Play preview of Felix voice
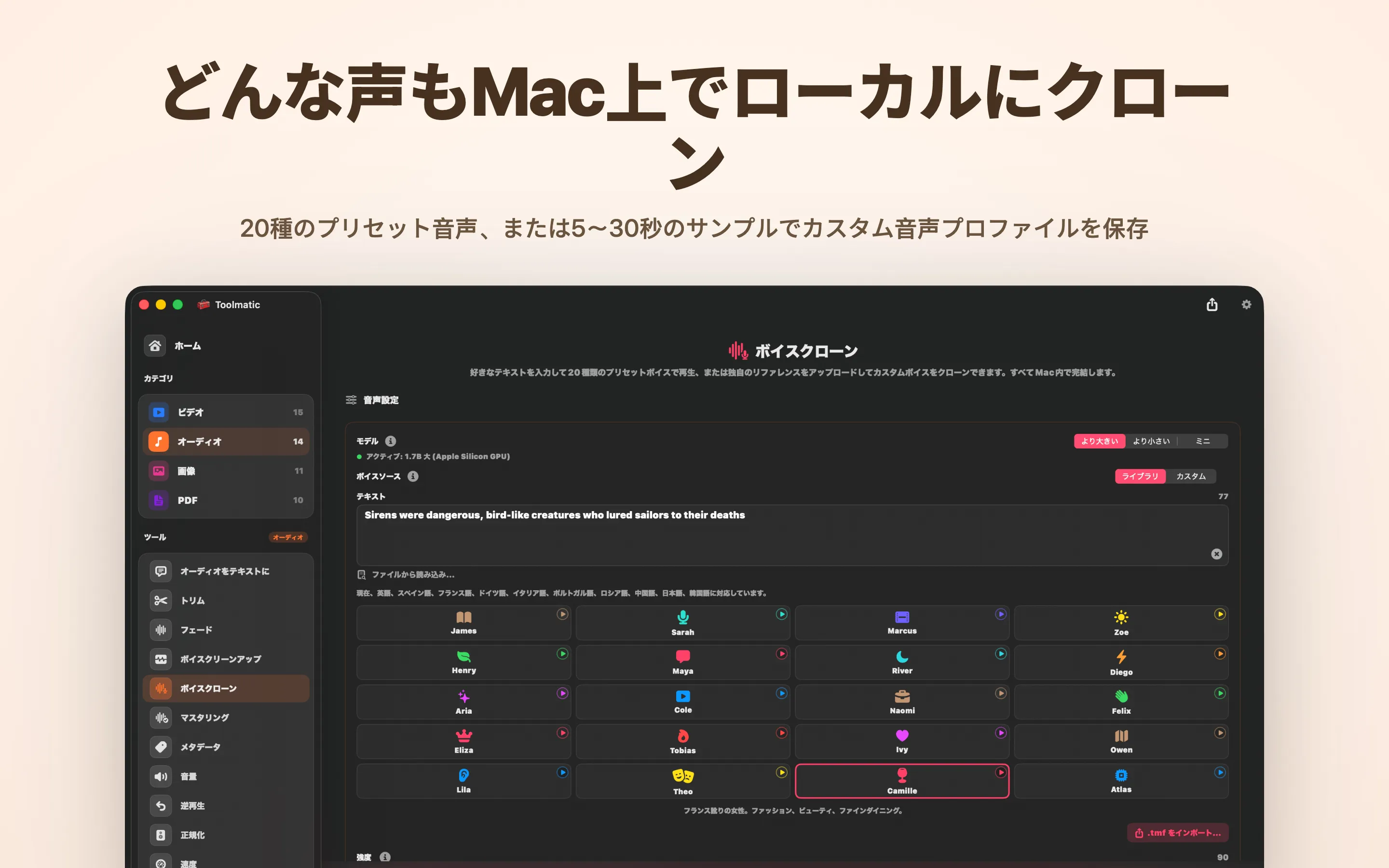This screenshot has width=1389, height=868. tap(1220, 693)
